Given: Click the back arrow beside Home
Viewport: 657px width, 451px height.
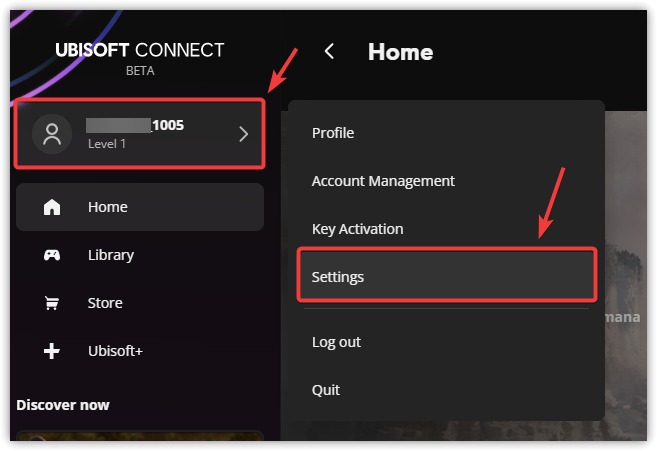Looking at the screenshot, I should (330, 51).
